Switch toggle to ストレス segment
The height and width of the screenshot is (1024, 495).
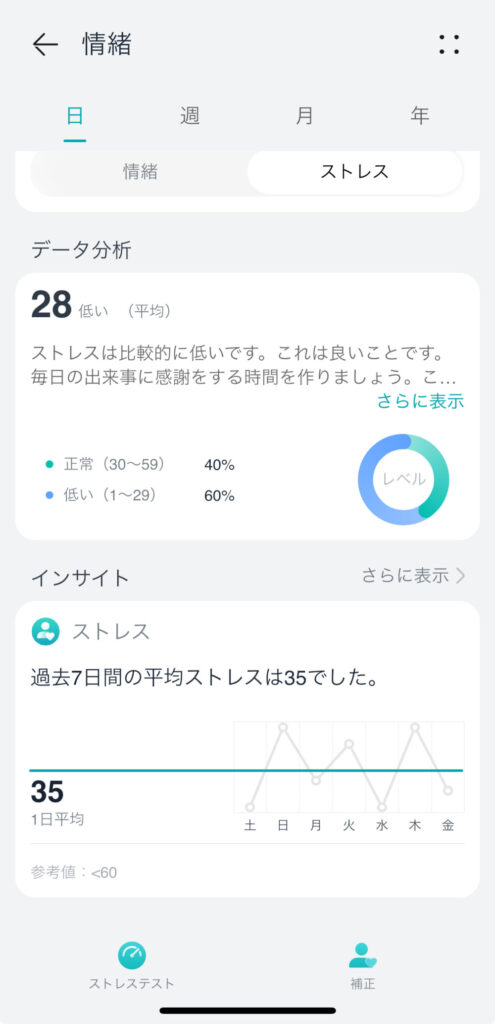click(355, 172)
